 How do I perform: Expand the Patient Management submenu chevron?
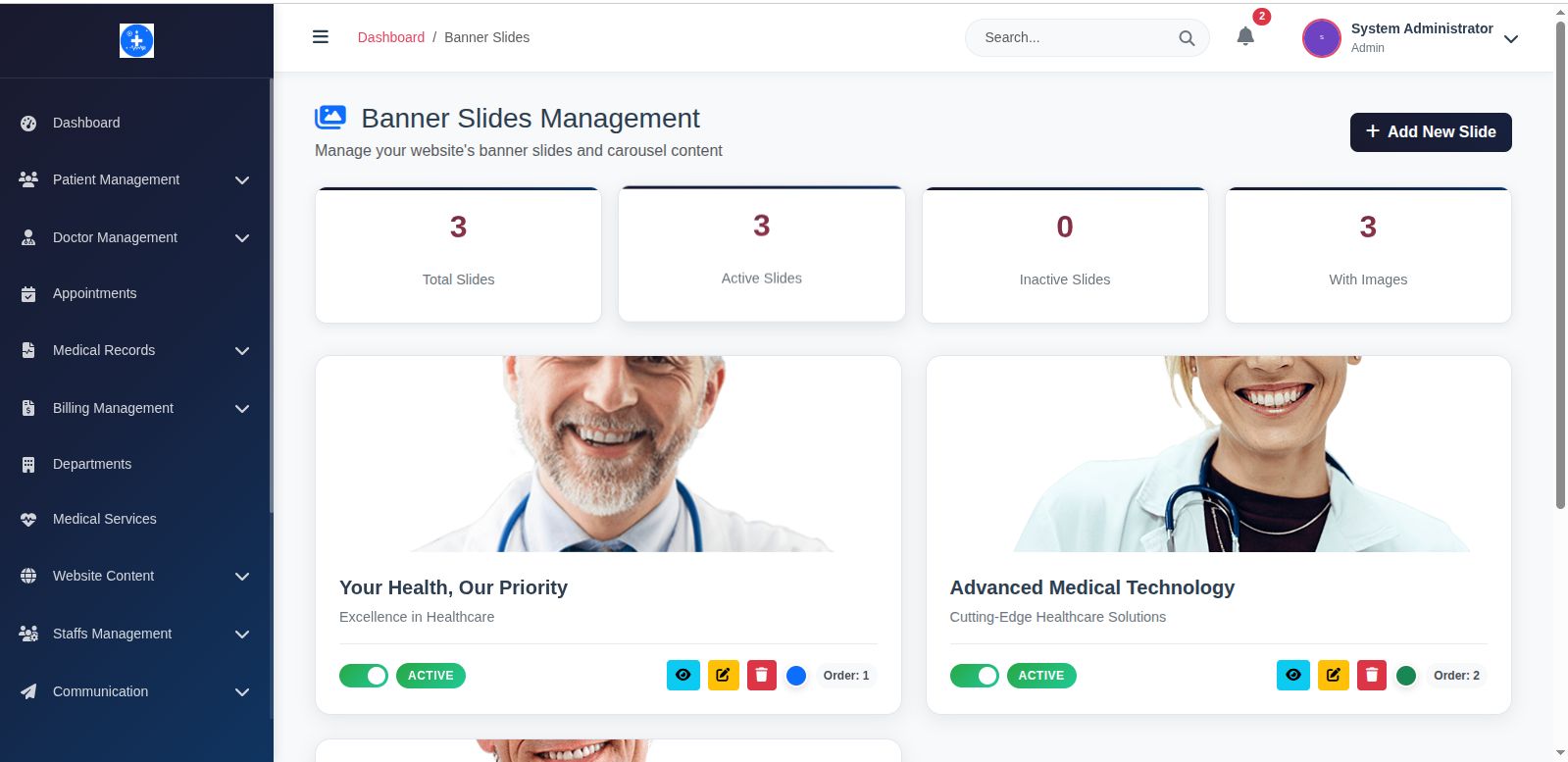pyautogui.click(x=242, y=180)
